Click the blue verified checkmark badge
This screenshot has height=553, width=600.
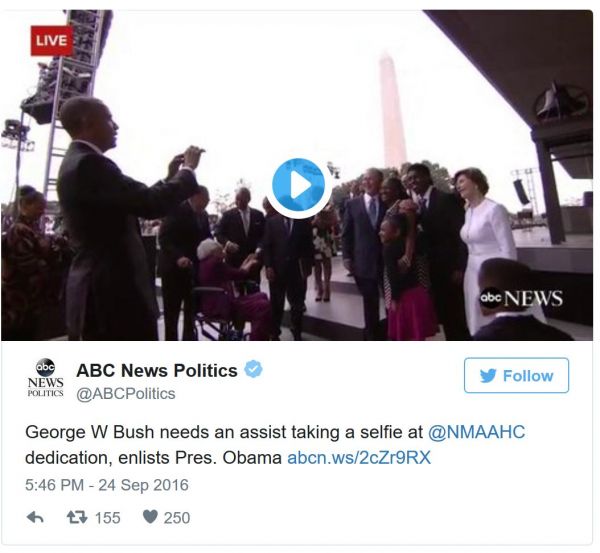coord(254,370)
